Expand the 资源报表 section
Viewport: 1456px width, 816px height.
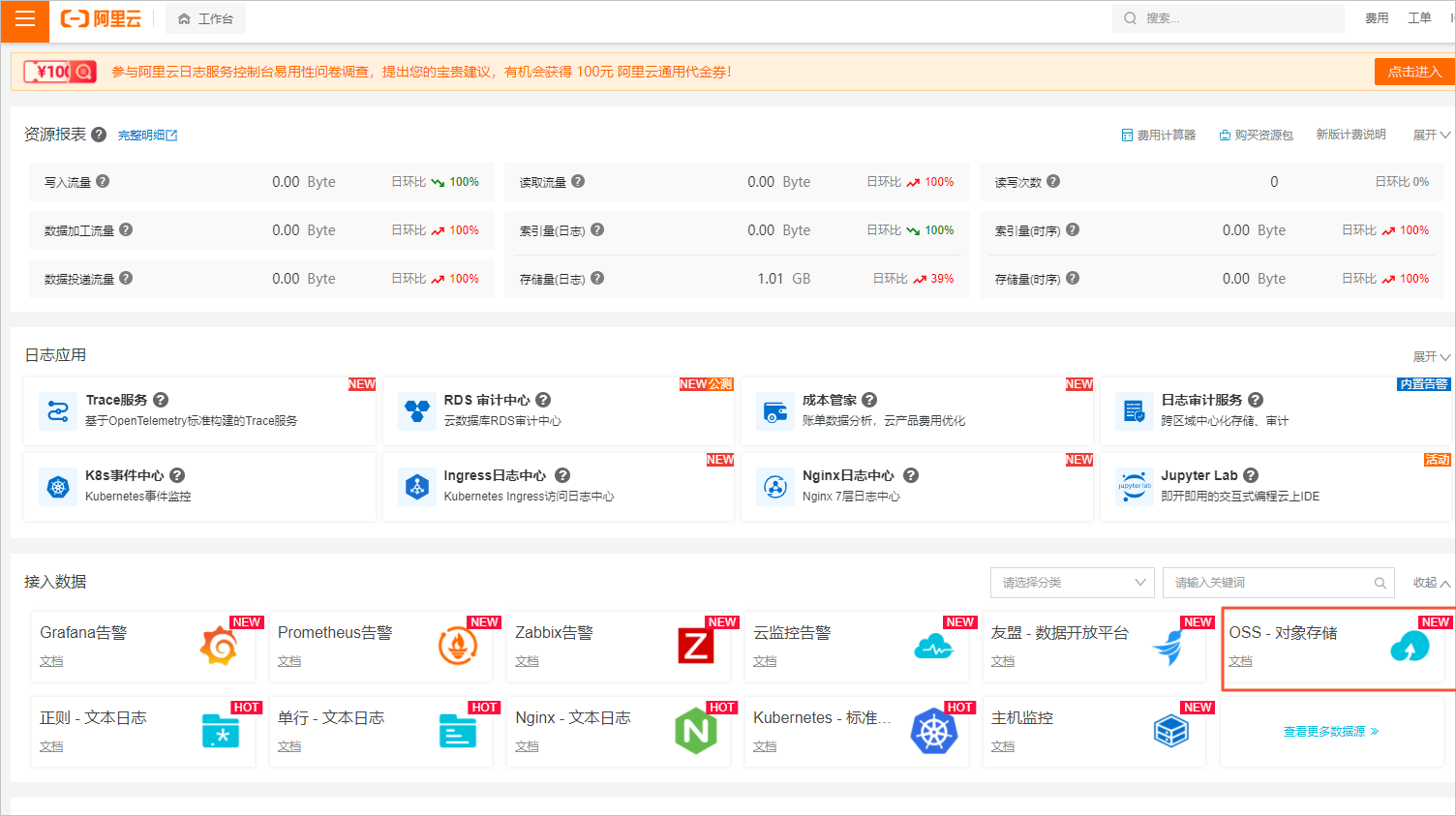pos(1431,135)
